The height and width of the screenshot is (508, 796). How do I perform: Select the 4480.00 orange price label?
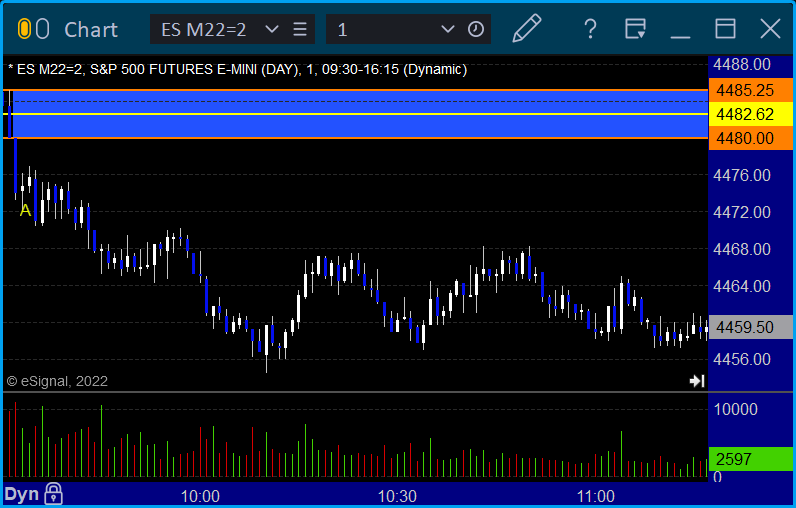[750, 138]
